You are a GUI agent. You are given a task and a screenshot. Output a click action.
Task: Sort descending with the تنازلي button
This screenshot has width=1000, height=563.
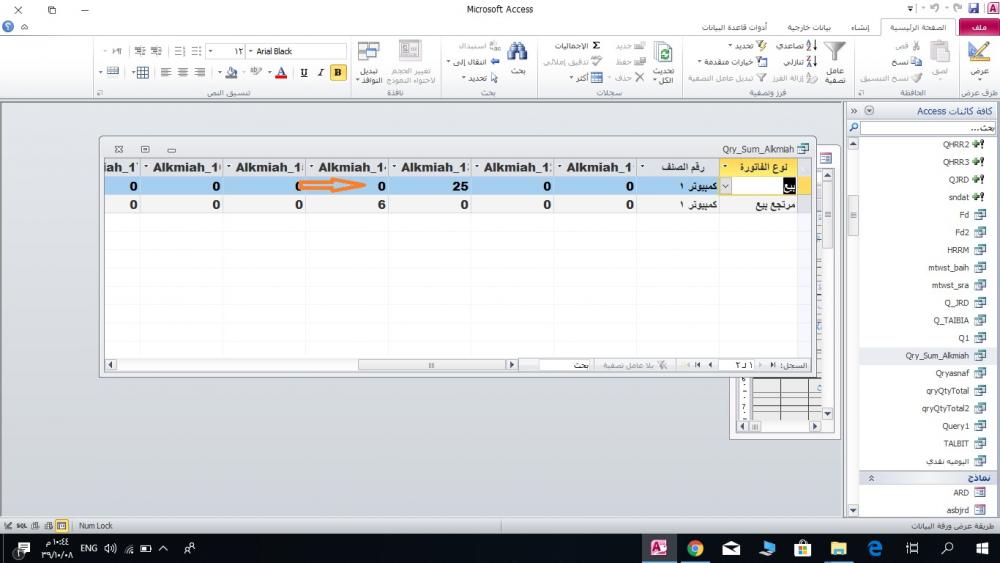(800, 62)
